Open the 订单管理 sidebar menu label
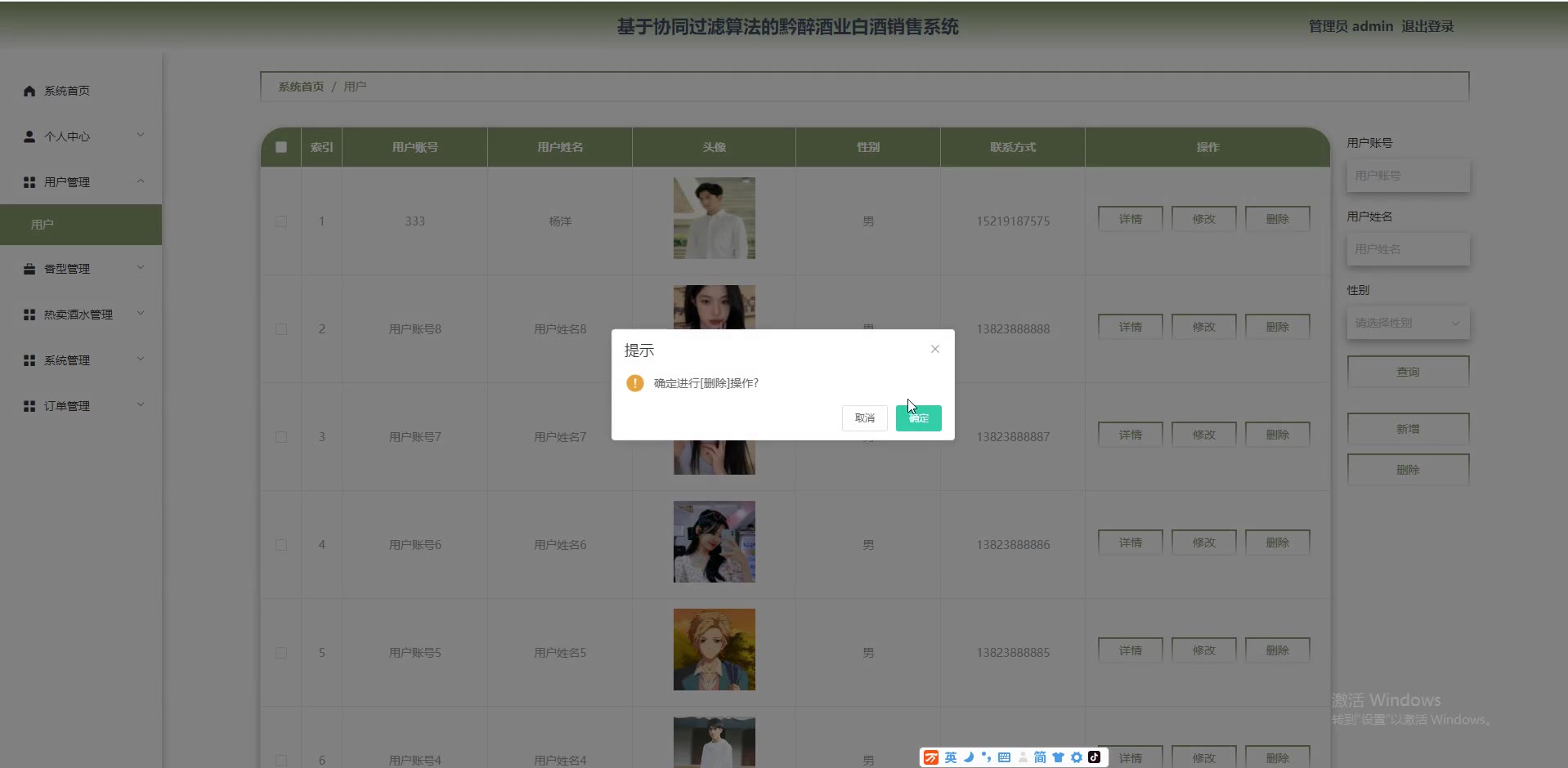Image resolution: width=1568 pixels, height=768 pixels. click(67, 406)
